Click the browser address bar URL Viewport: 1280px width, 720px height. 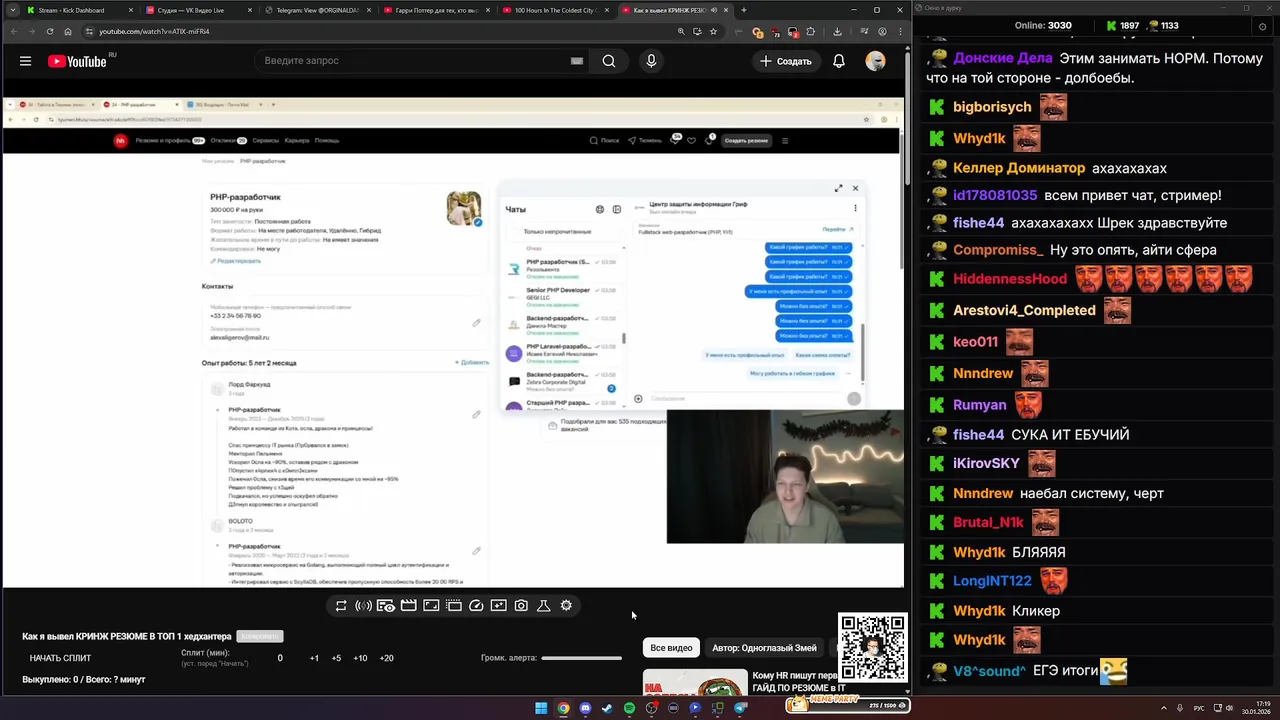[154, 31]
